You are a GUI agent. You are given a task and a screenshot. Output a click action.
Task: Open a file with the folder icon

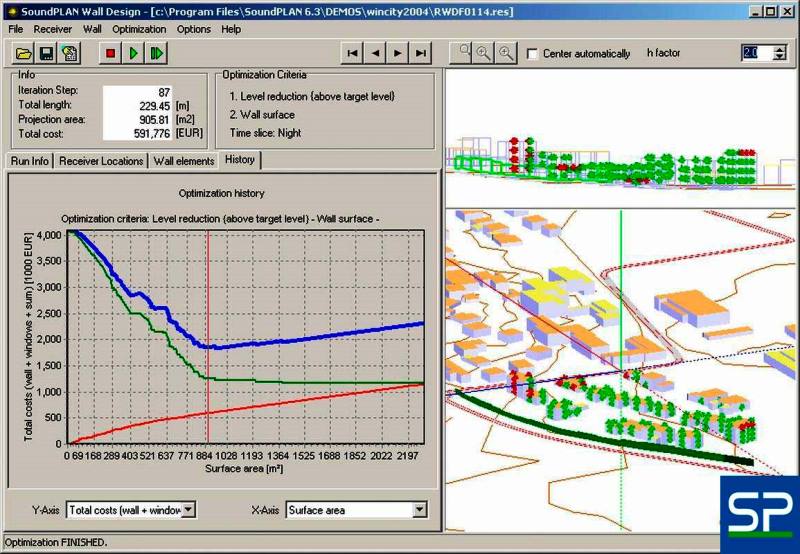tap(23, 53)
